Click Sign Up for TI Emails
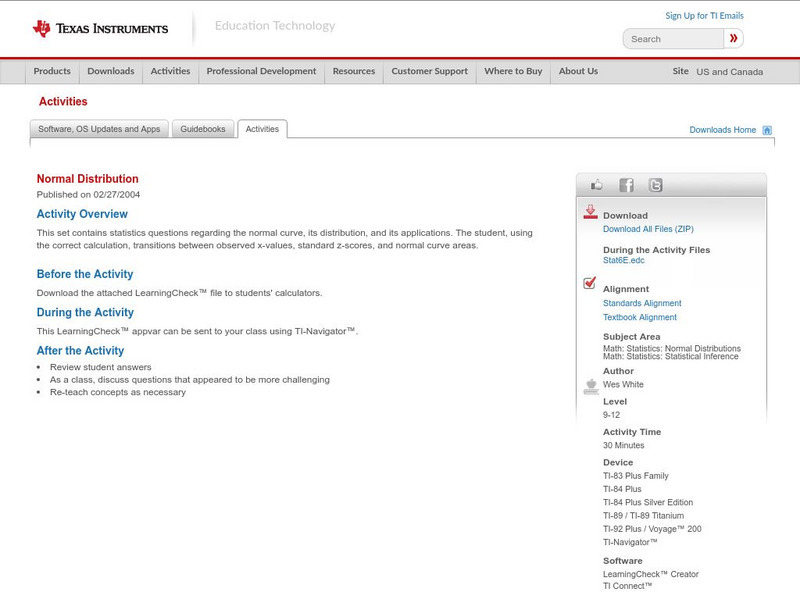This screenshot has width=800, height=592. coord(704,16)
